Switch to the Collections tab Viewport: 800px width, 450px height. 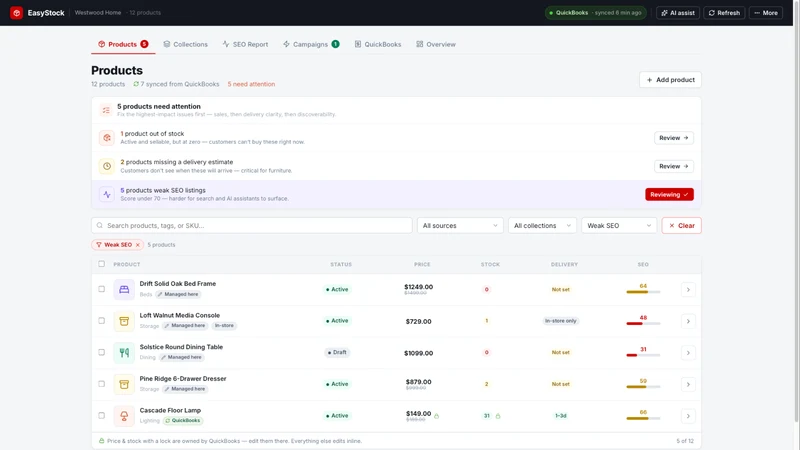pos(185,44)
